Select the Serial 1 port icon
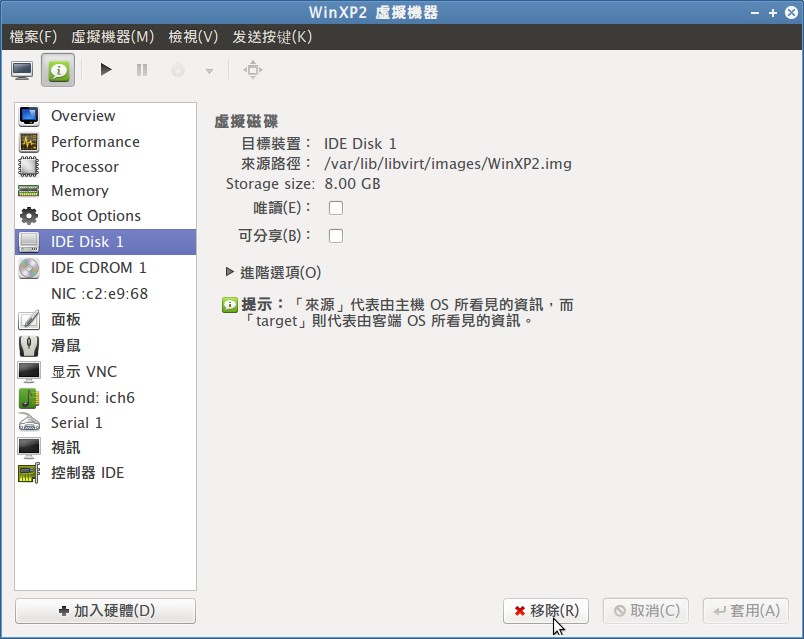The height and width of the screenshot is (639, 804). click(x=29, y=423)
